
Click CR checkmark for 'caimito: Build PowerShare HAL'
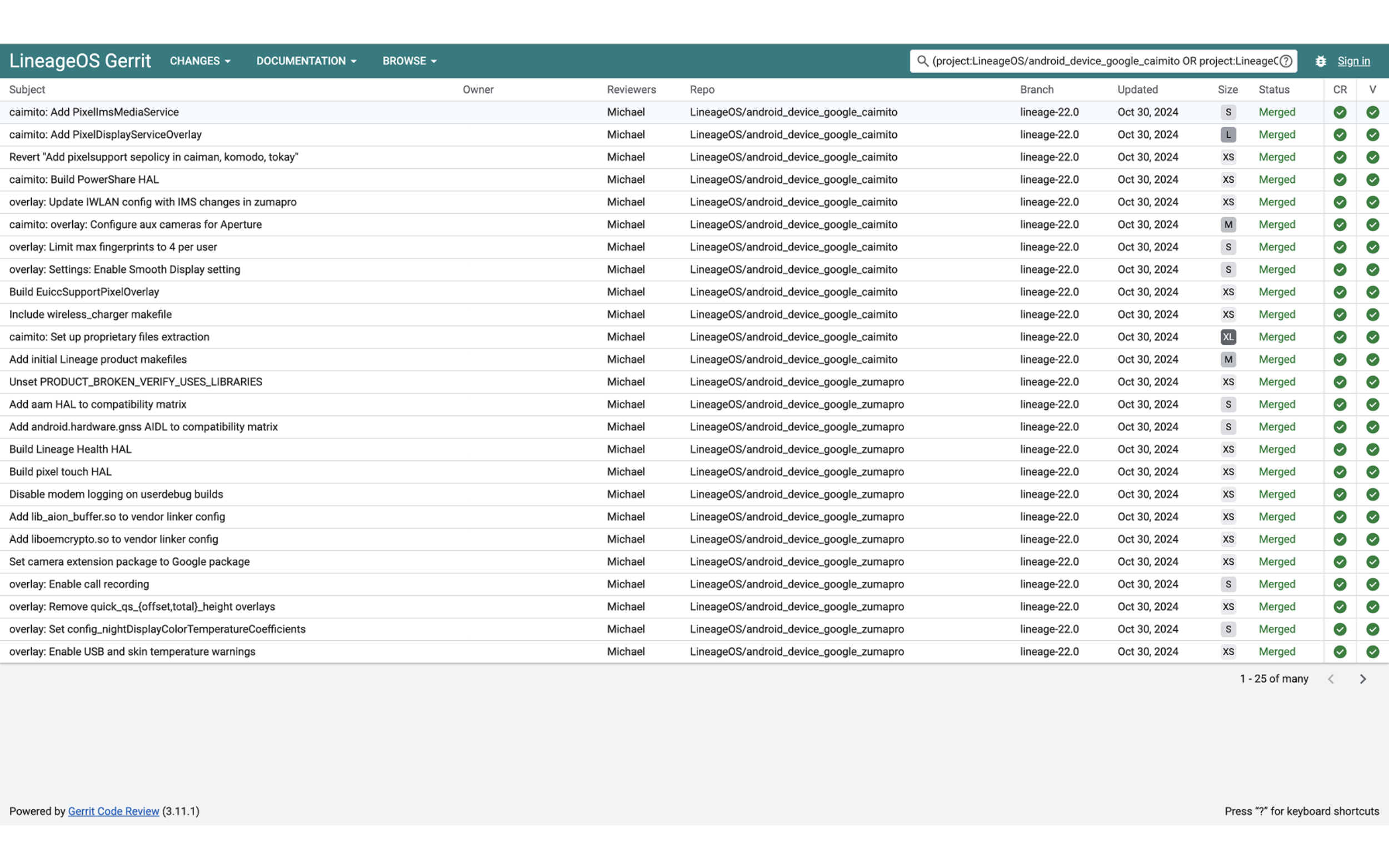point(1340,180)
